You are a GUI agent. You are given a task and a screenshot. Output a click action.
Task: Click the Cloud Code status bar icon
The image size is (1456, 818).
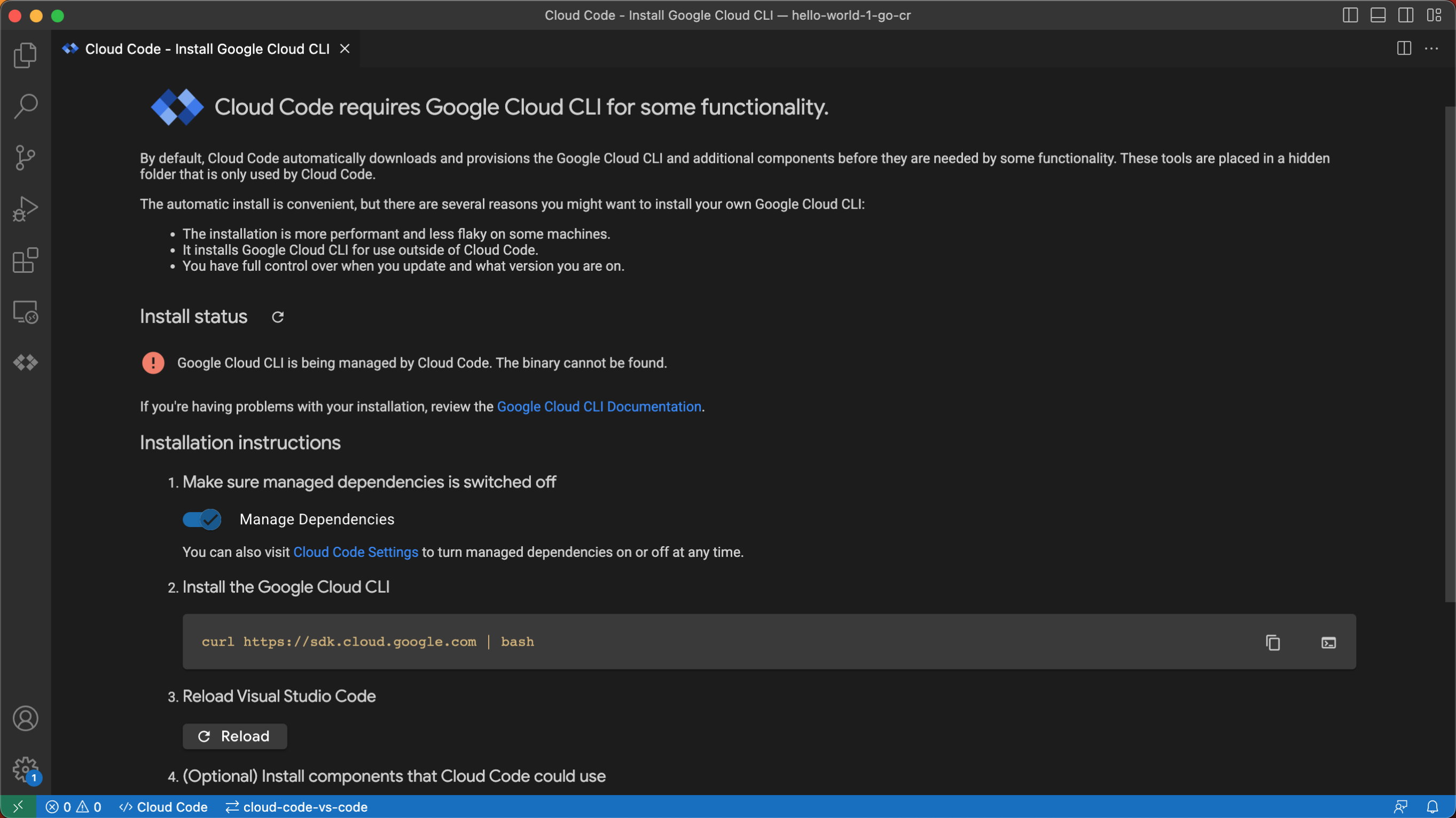coord(163,806)
